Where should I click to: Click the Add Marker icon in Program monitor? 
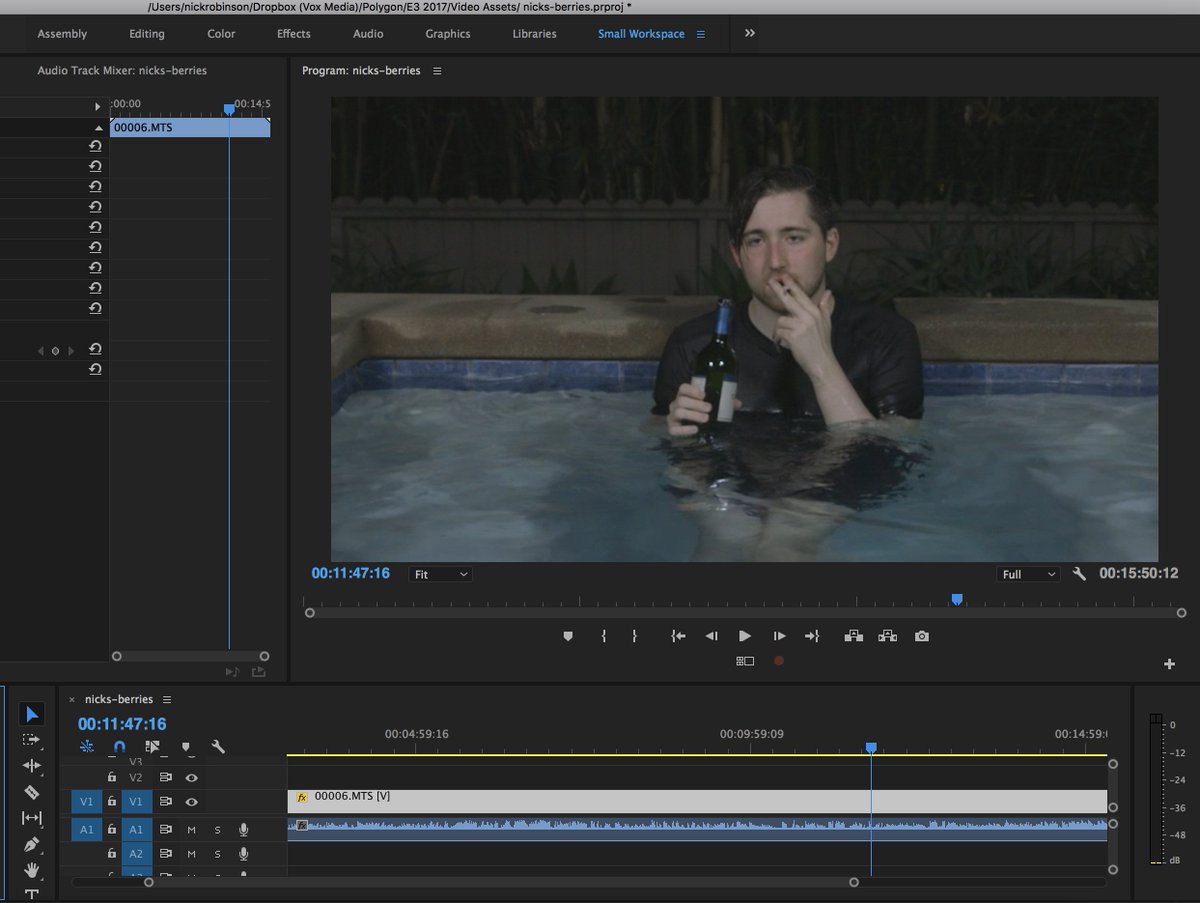568,636
